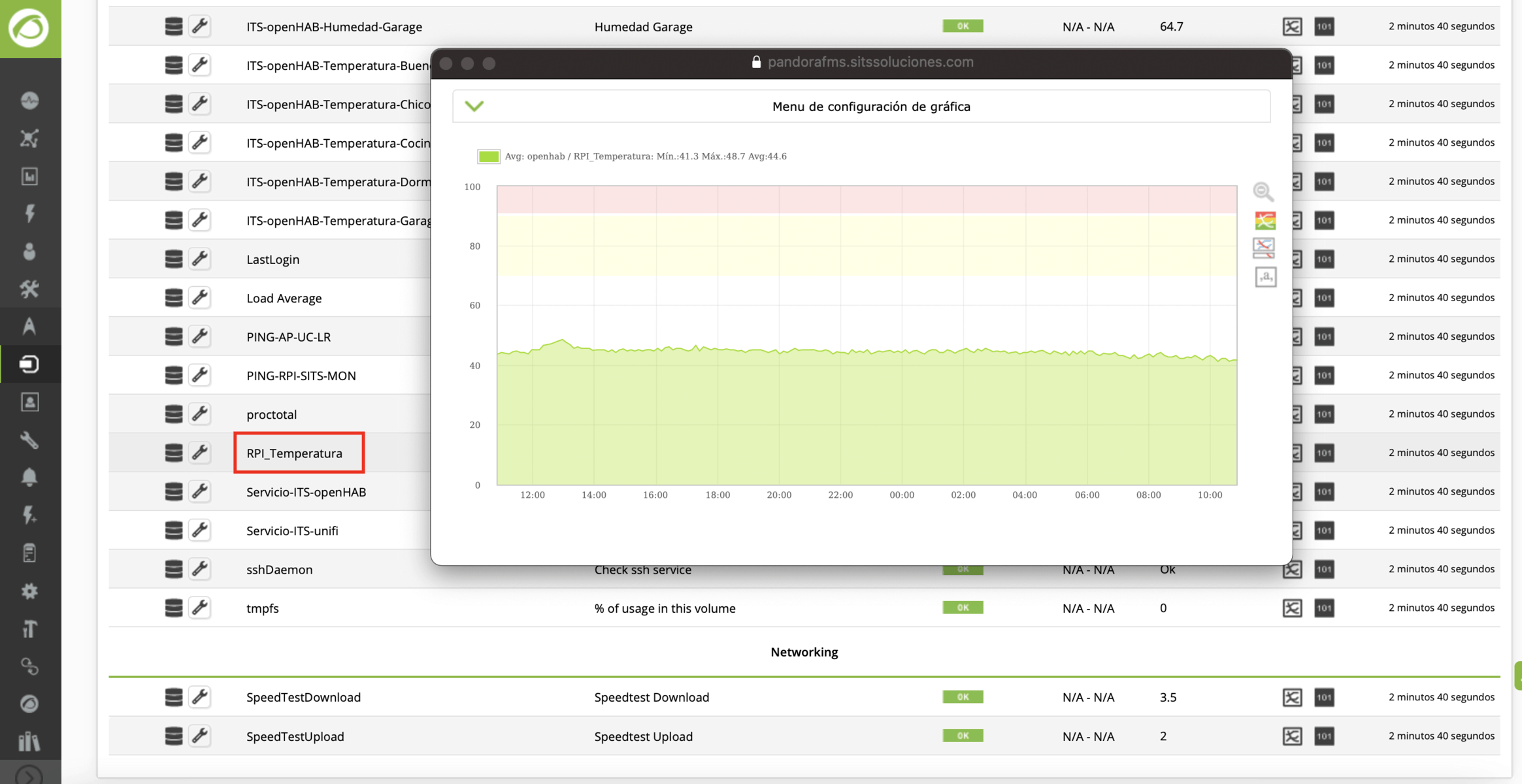
Task: Click the OK status badge for Humedad Garage
Action: tap(963, 26)
